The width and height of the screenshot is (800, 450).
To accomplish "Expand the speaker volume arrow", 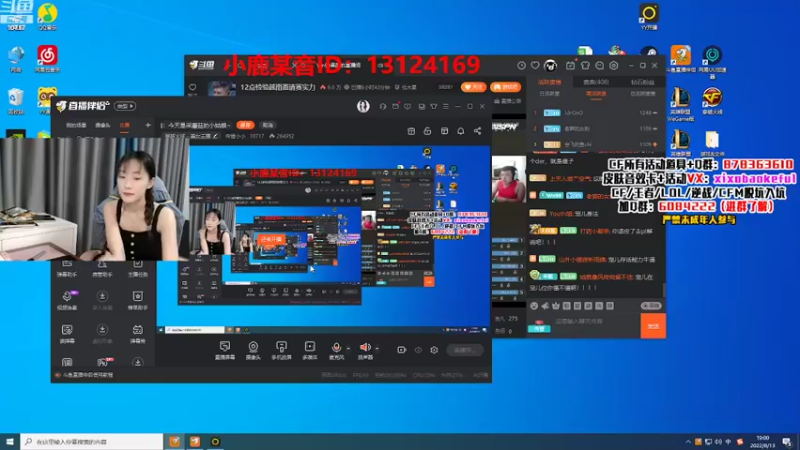I will 378,348.
